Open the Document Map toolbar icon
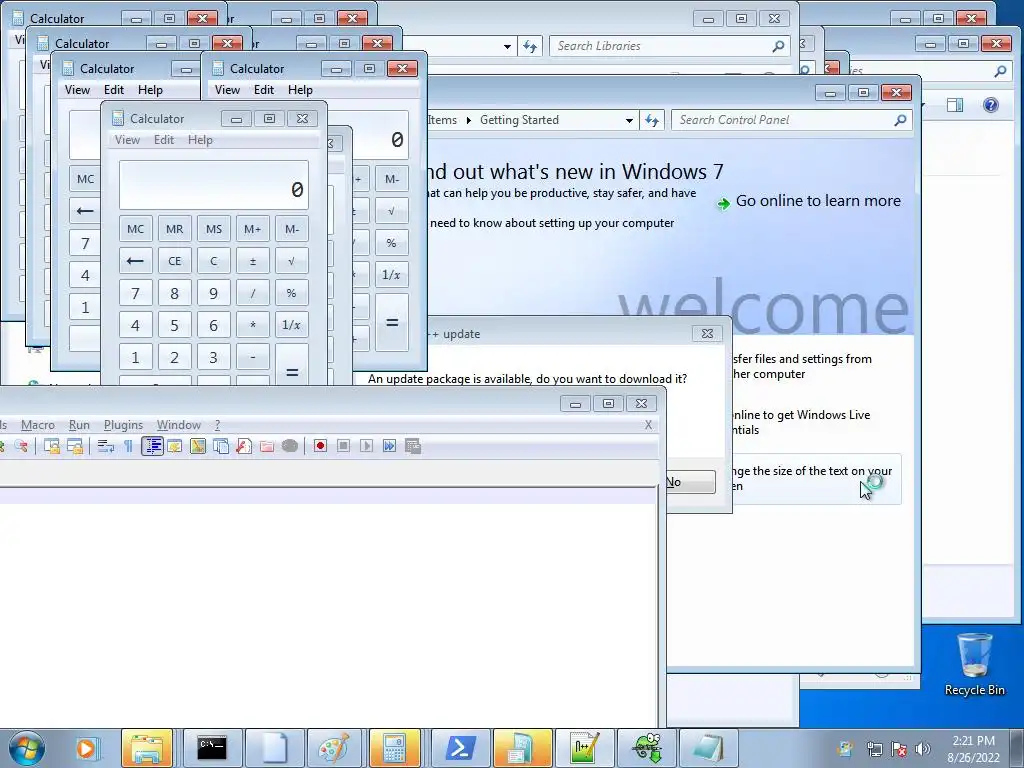1024x768 pixels. 198,446
